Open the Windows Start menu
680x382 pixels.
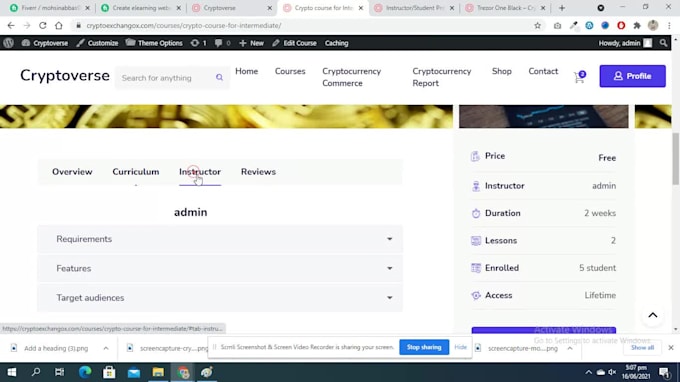12,372
